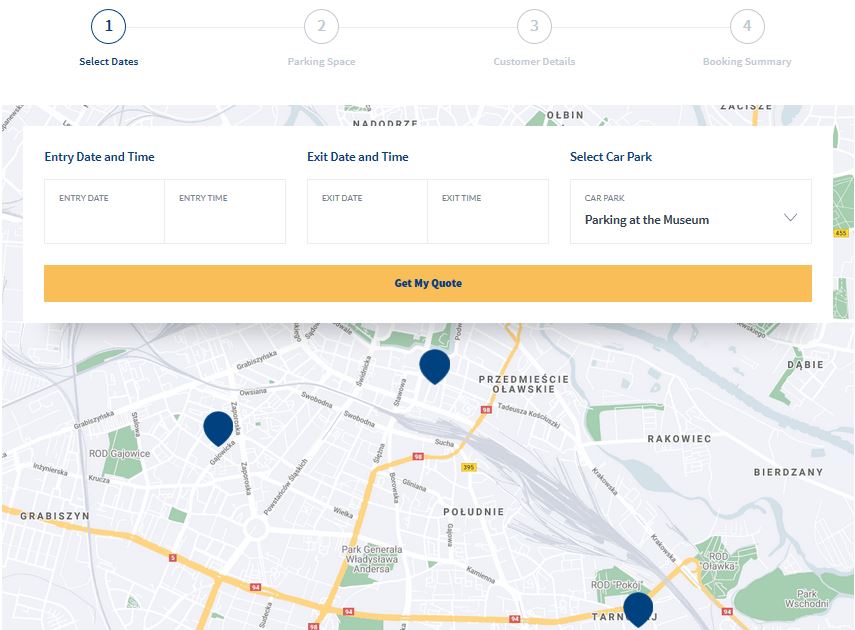Image resolution: width=855 pixels, height=630 pixels.
Task: Click the red route 5 road marker
Action: click(173, 557)
